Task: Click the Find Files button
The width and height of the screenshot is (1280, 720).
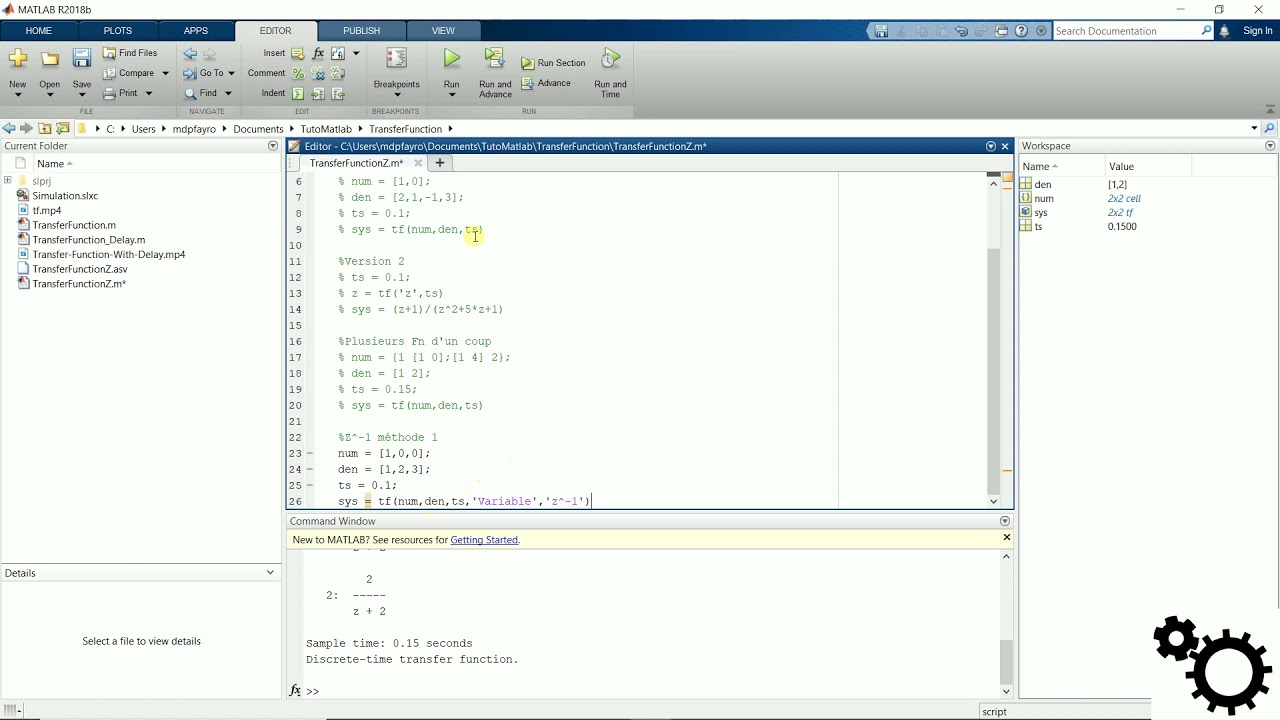Action: pyautogui.click(x=130, y=53)
